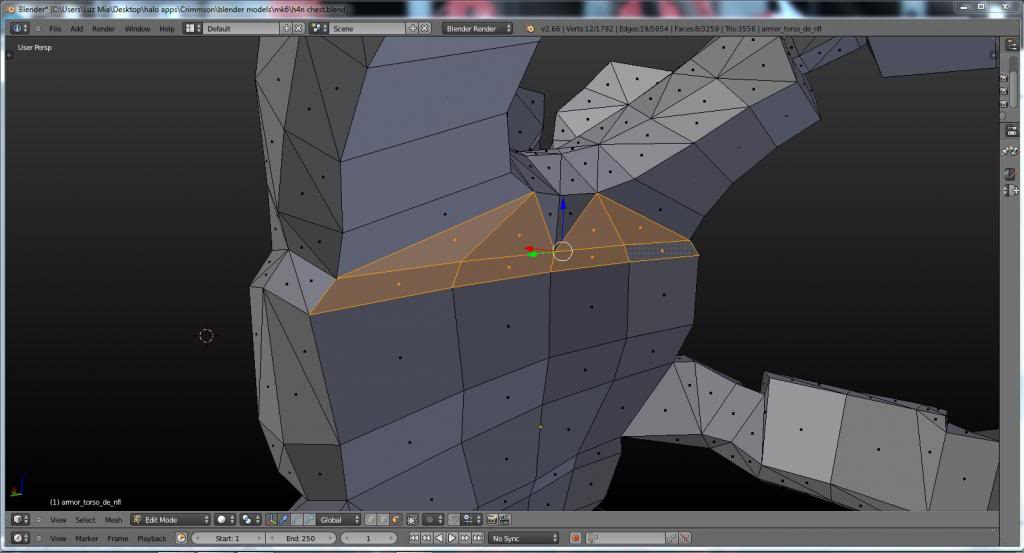The width and height of the screenshot is (1024, 553).
Task: Toggle snap during transform magnet
Action: pos(454,520)
